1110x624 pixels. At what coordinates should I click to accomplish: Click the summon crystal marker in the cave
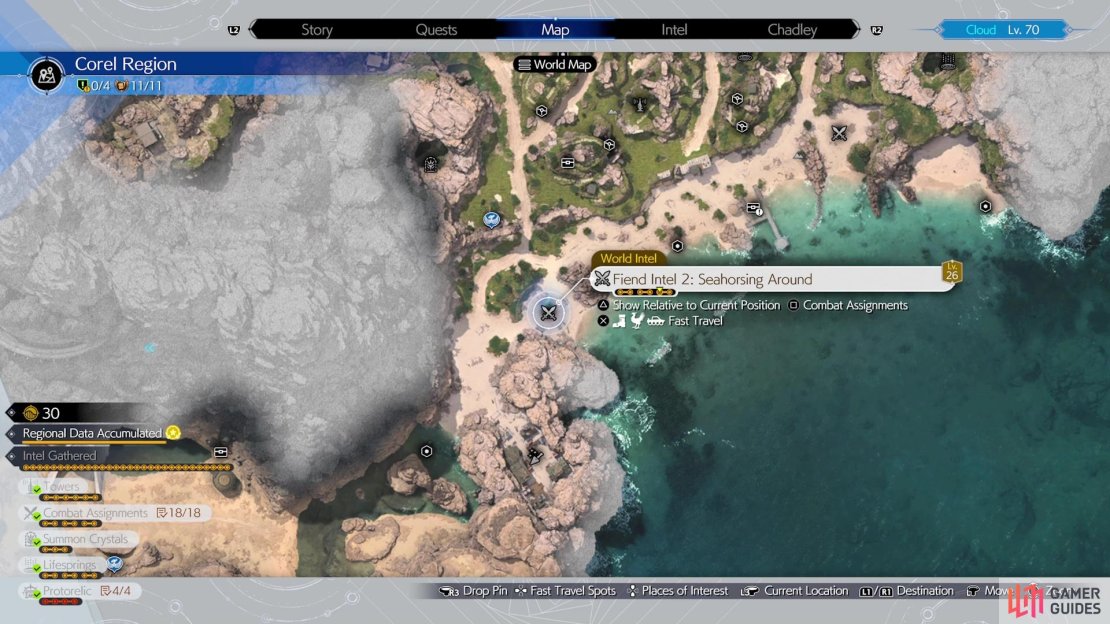430,164
